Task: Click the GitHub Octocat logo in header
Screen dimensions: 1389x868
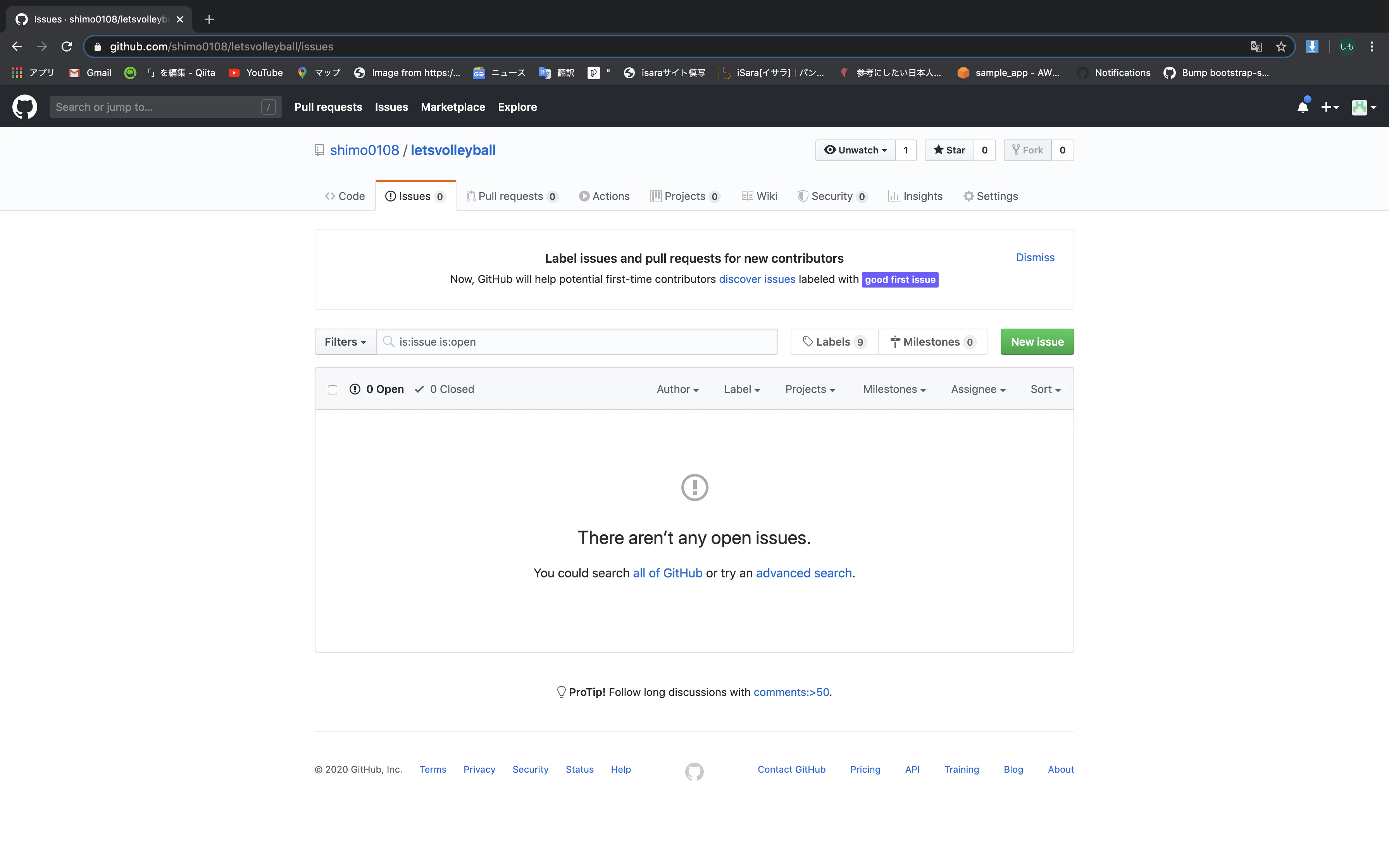Action: [25, 107]
